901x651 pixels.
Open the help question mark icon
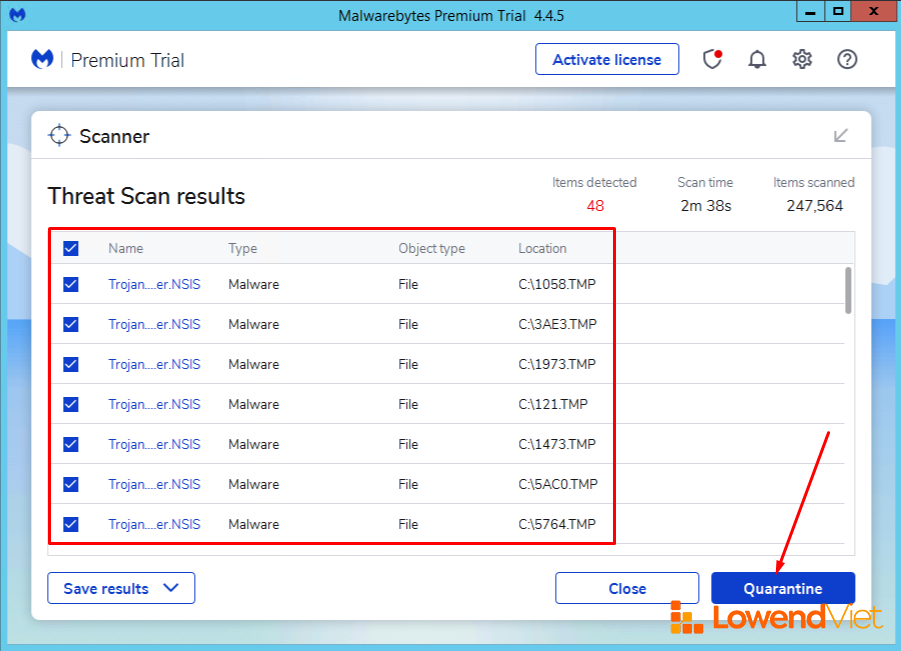point(847,60)
